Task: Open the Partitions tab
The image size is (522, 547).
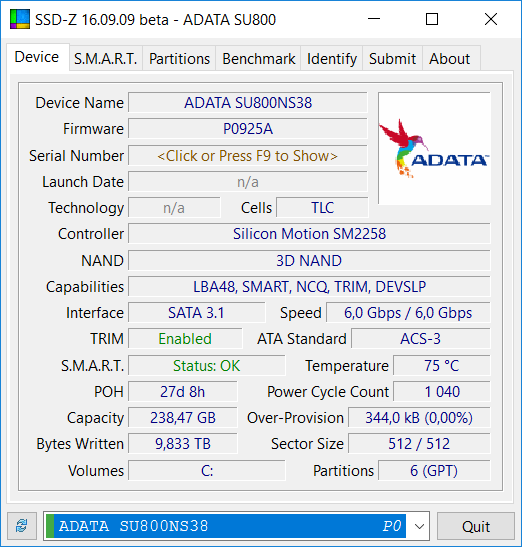Action: point(179,59)
